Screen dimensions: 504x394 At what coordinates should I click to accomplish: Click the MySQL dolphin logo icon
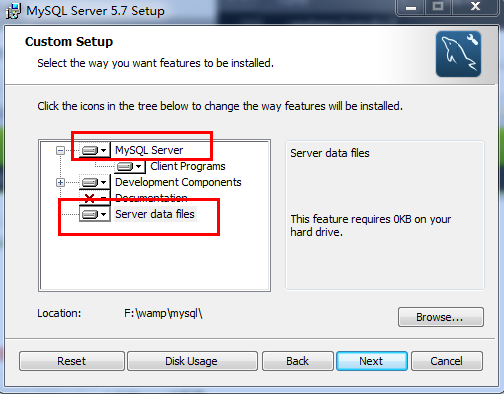click(x=458, y=54)
